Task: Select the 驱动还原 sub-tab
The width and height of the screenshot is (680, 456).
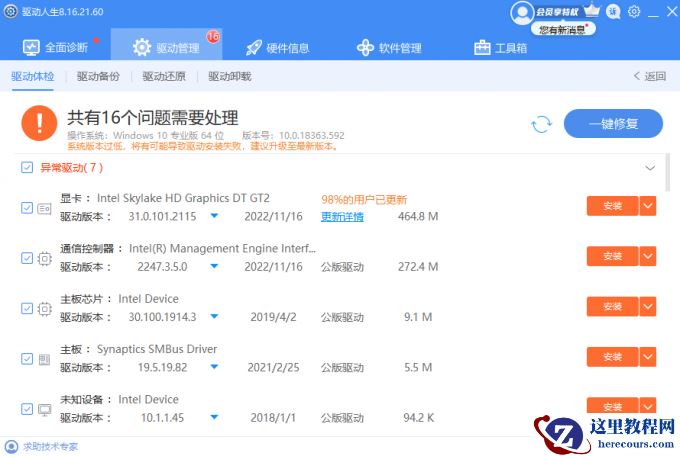Action: click(164, 76)
